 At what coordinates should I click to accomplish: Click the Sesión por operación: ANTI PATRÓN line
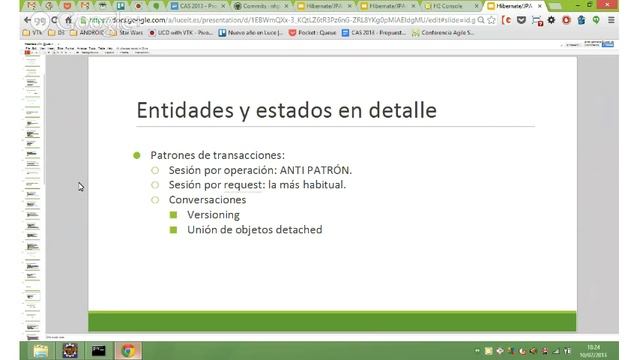pyautogui.click(x=260, y=170)
